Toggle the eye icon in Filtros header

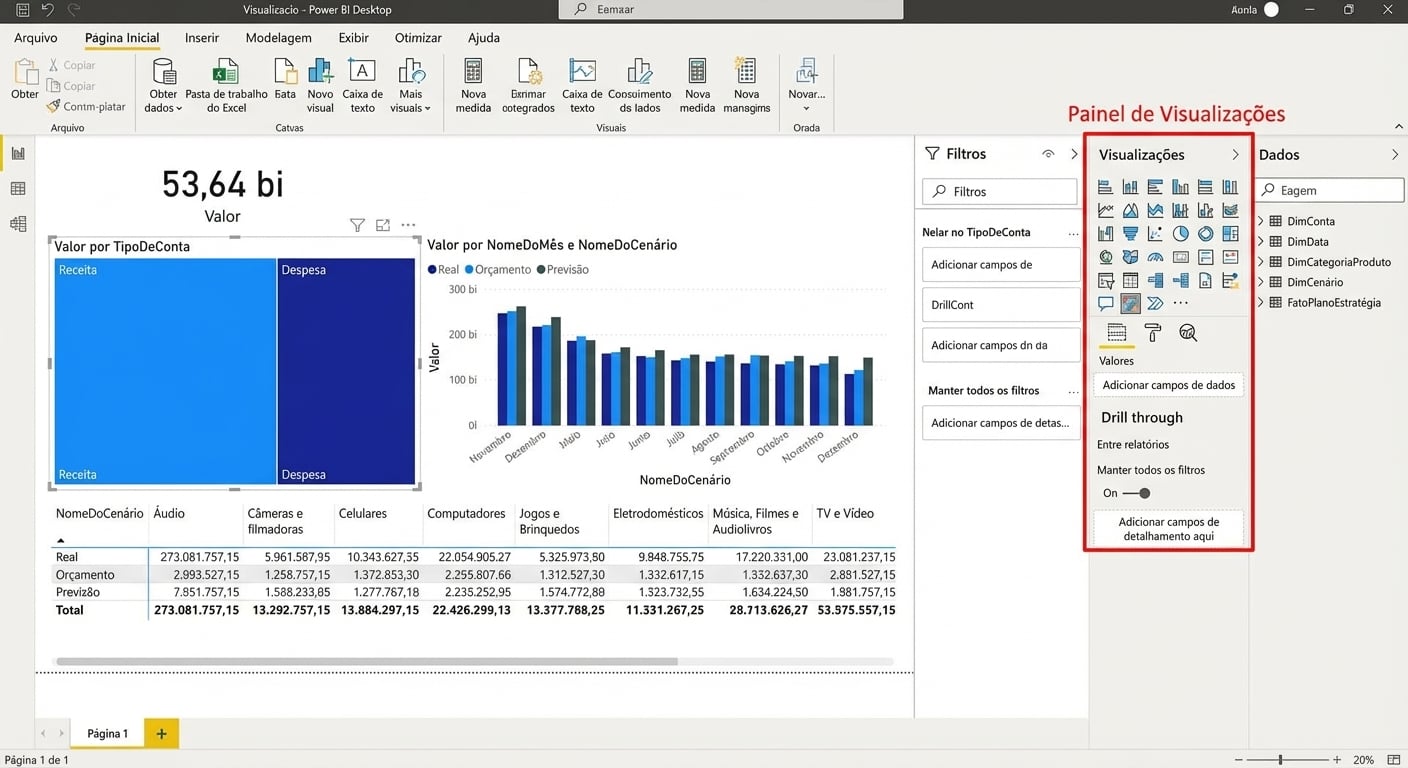[x=1048, y=154]
